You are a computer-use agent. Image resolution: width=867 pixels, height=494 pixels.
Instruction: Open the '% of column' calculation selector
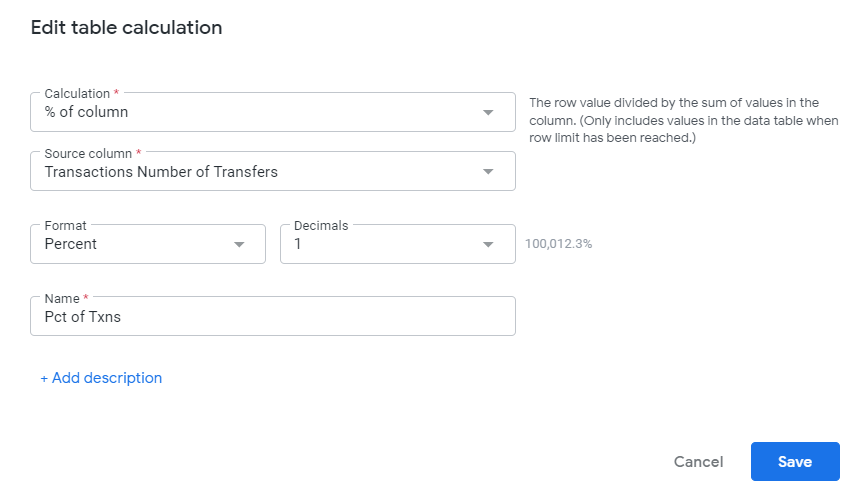pyautogui.click(x=273, y=112)
